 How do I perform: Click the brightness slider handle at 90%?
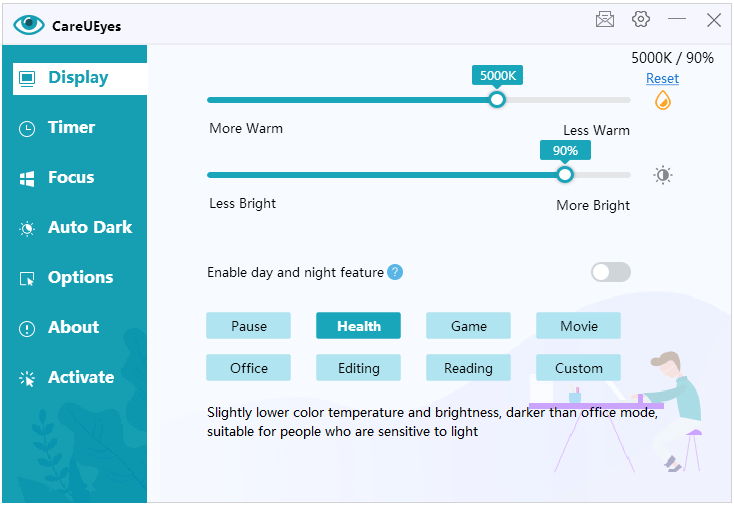pyautogui.click(x=565, y=174)
